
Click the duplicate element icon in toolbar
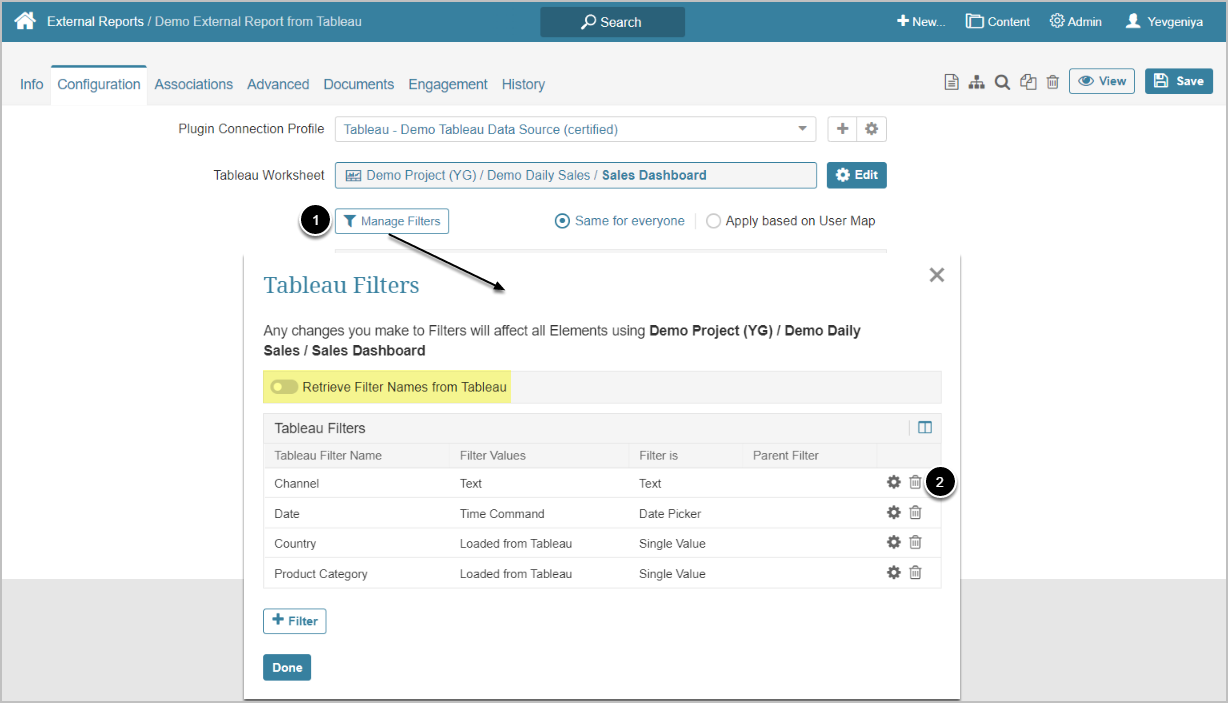click(1028, 82)
